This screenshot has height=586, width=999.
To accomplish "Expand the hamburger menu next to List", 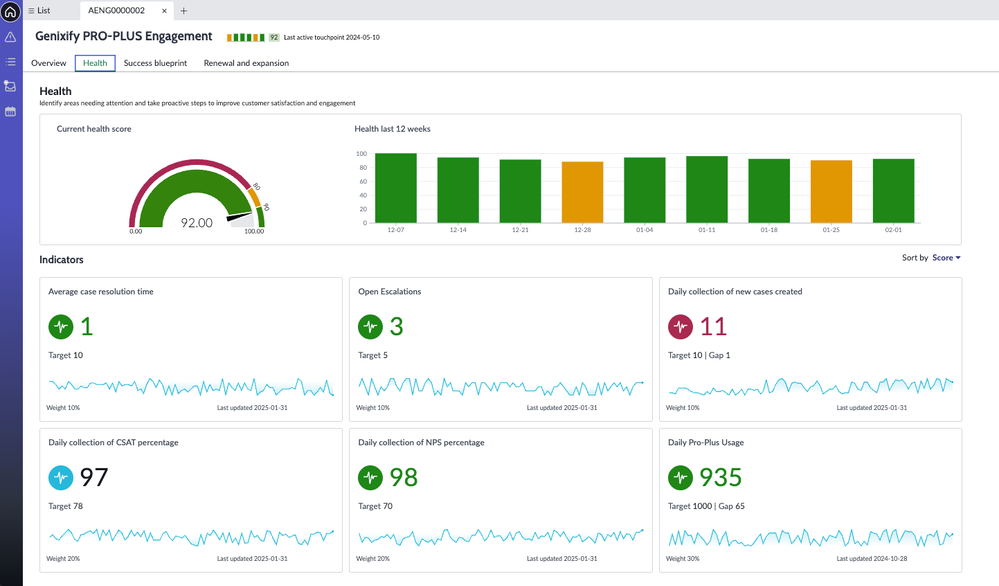I will [31, 10].
